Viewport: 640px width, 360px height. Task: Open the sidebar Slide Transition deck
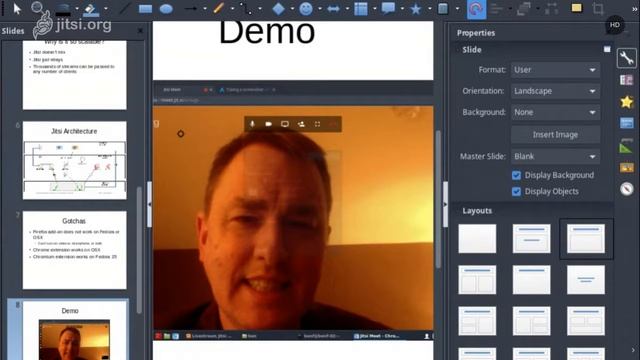(x=626, y=80)
